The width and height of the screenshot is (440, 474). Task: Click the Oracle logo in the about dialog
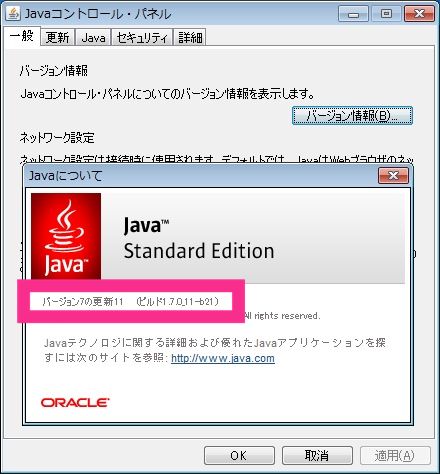click(75, 402)
